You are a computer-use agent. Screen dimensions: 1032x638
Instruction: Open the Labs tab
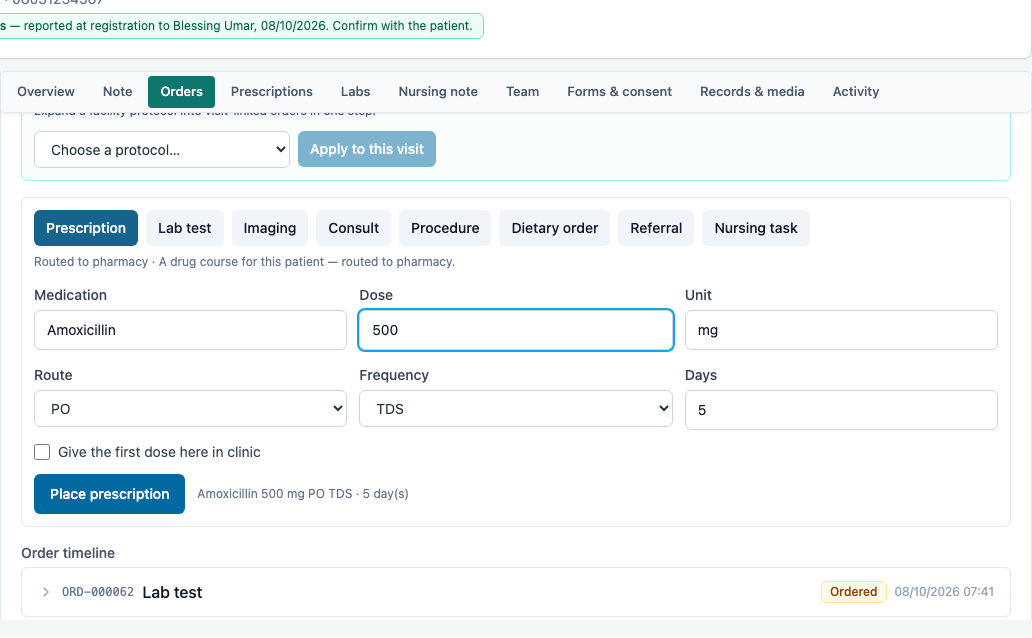[355, 92]
